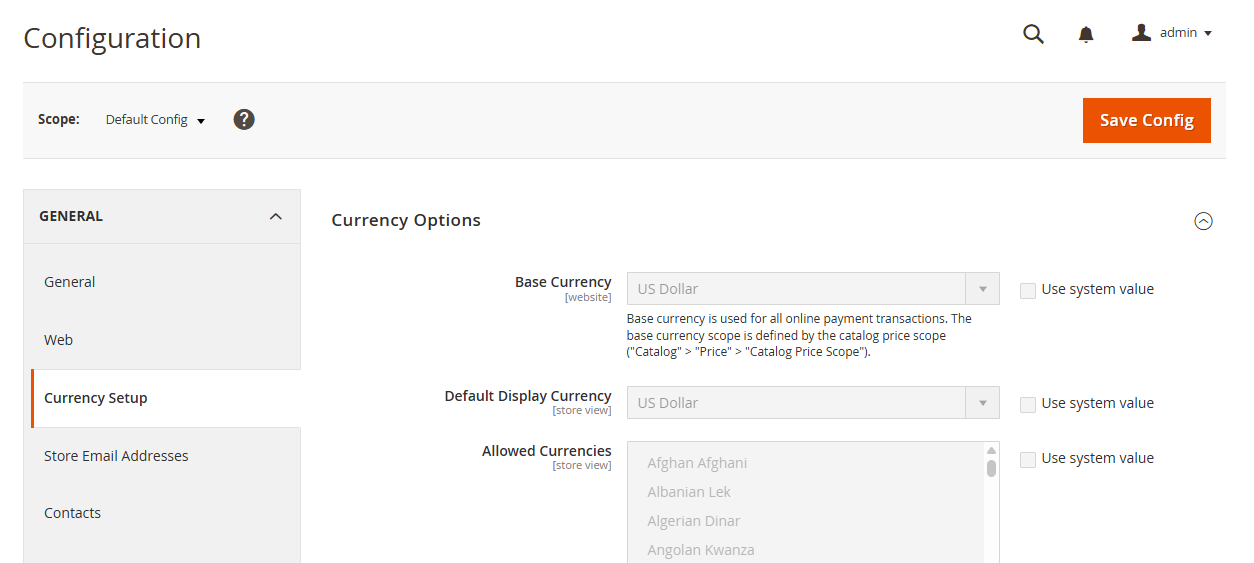1254x563 pixels.
Task: Collapse the GENERAL sidebar chevron
Action: (x=276, y=216)
